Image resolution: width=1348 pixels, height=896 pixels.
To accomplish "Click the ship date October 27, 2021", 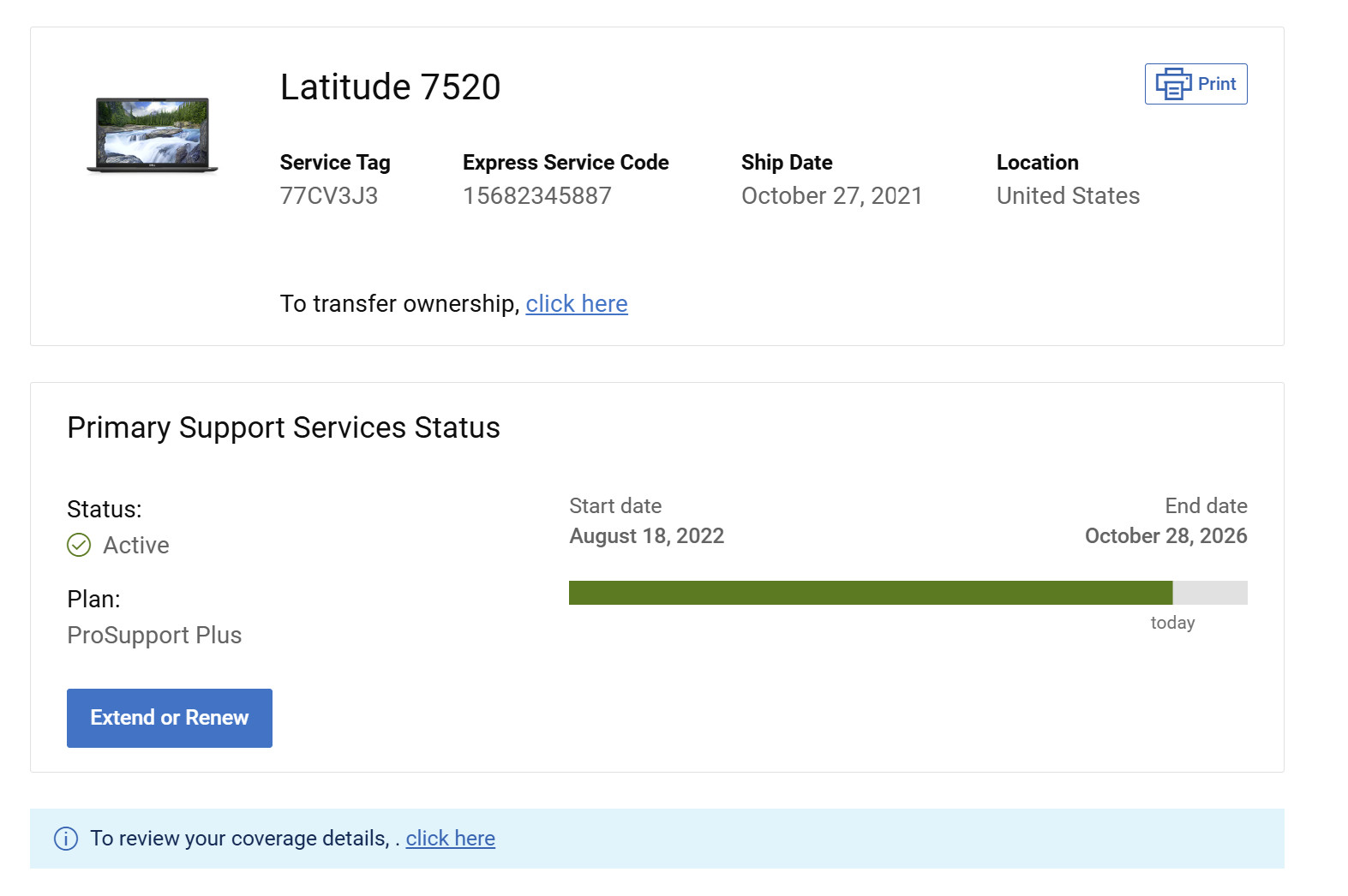I will click(832, 196).
